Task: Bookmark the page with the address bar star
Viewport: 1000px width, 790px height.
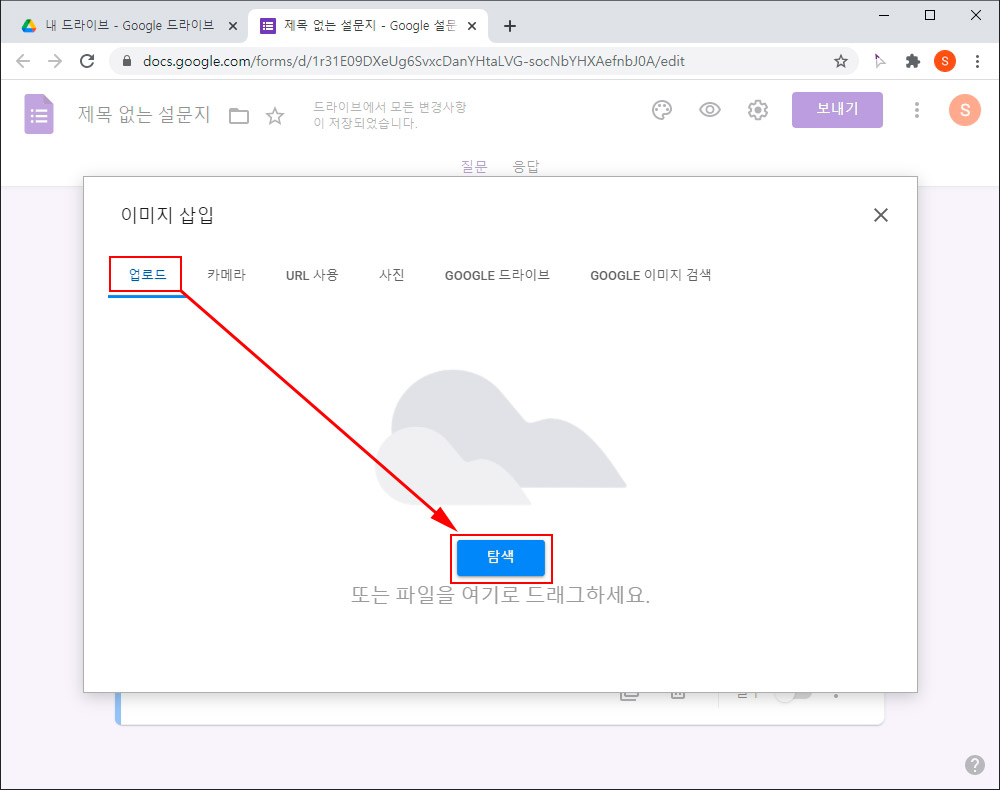Action: [841, 61]
